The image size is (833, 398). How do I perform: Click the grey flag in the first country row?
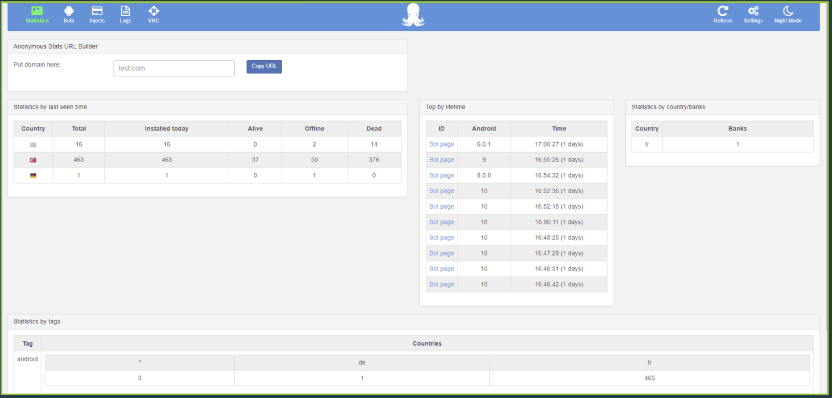33,145
